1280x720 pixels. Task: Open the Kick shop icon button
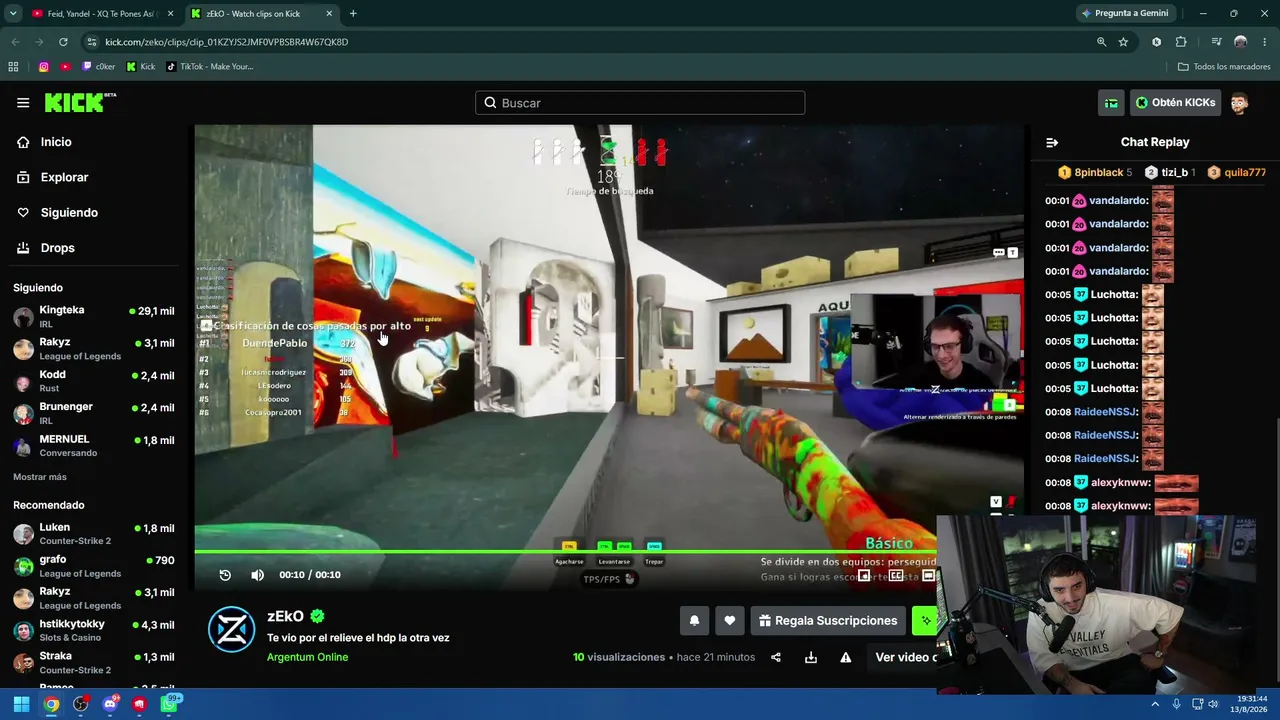pos(1111,103)
